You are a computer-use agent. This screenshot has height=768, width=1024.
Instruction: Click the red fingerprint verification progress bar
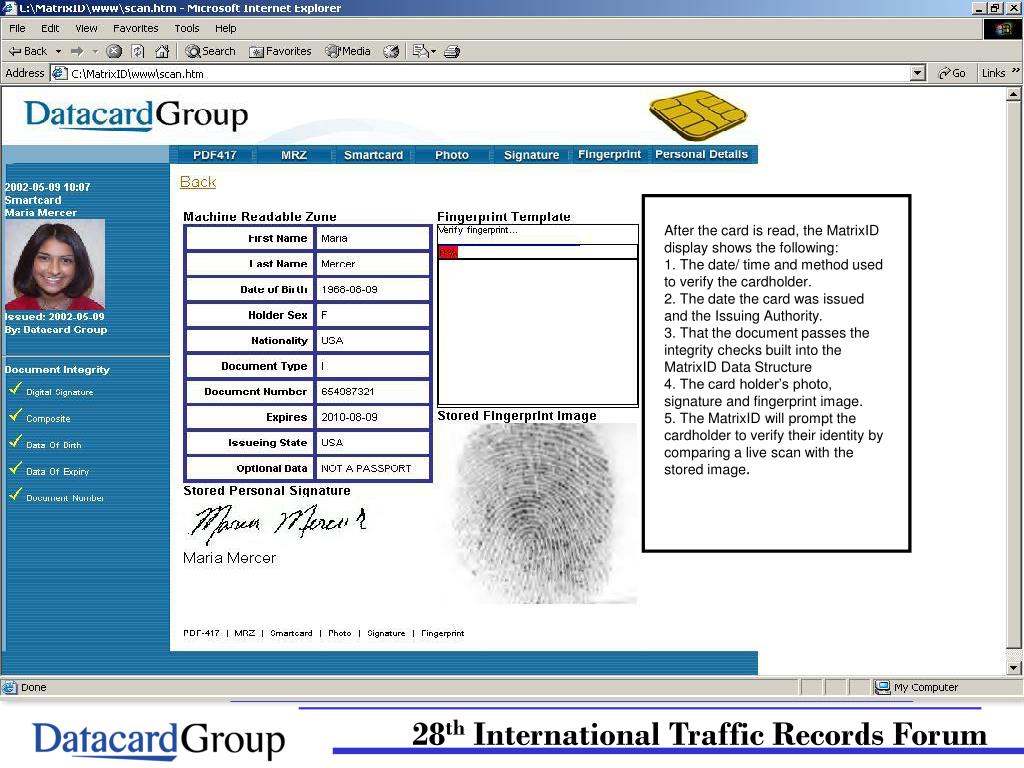tap(448, 252)
